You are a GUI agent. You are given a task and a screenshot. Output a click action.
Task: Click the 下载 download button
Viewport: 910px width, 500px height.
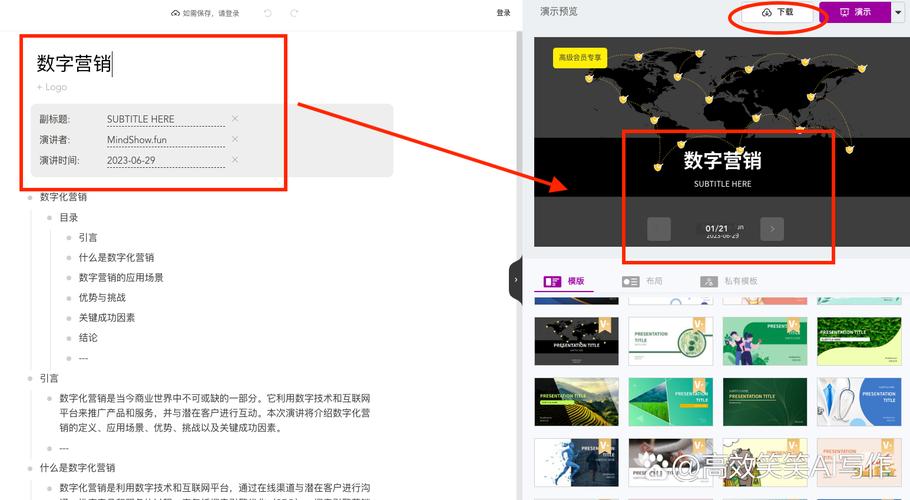777,12
